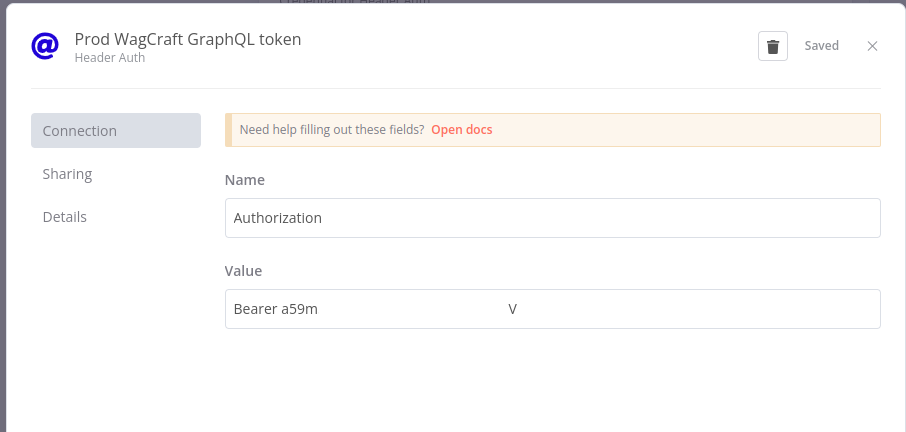Go to the Details tab
This screenshot has width=906, height=432.
(x=65, y=217)
